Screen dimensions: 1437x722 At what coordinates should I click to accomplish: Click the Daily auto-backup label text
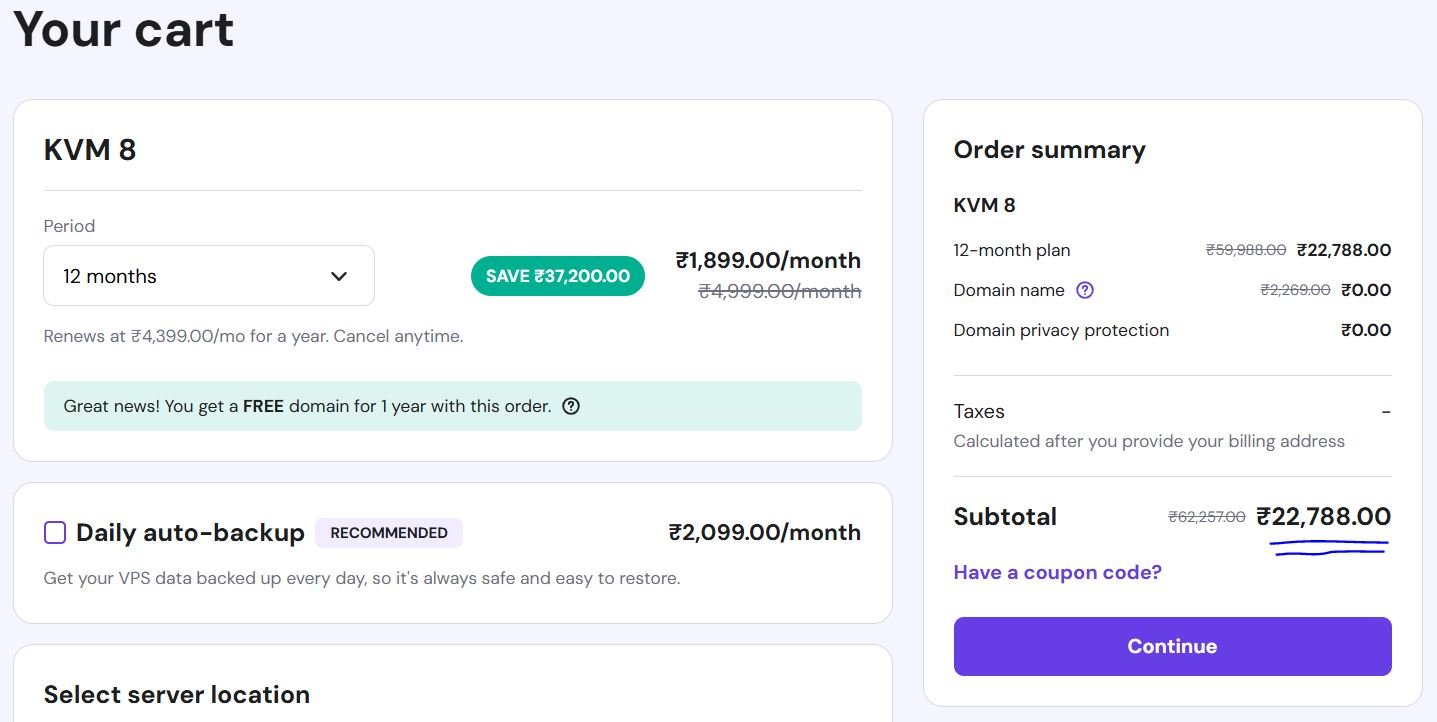click(190, 533)
